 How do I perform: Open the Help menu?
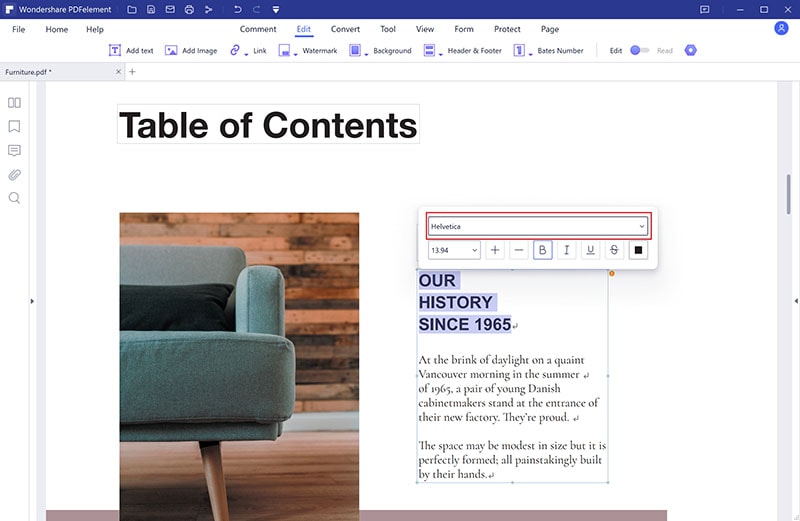pyautogui.click(x=95, y=29)
